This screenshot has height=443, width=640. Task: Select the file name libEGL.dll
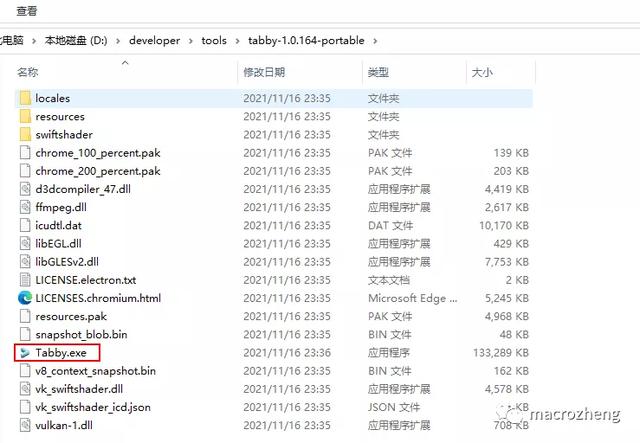click(x=58, y=243)
